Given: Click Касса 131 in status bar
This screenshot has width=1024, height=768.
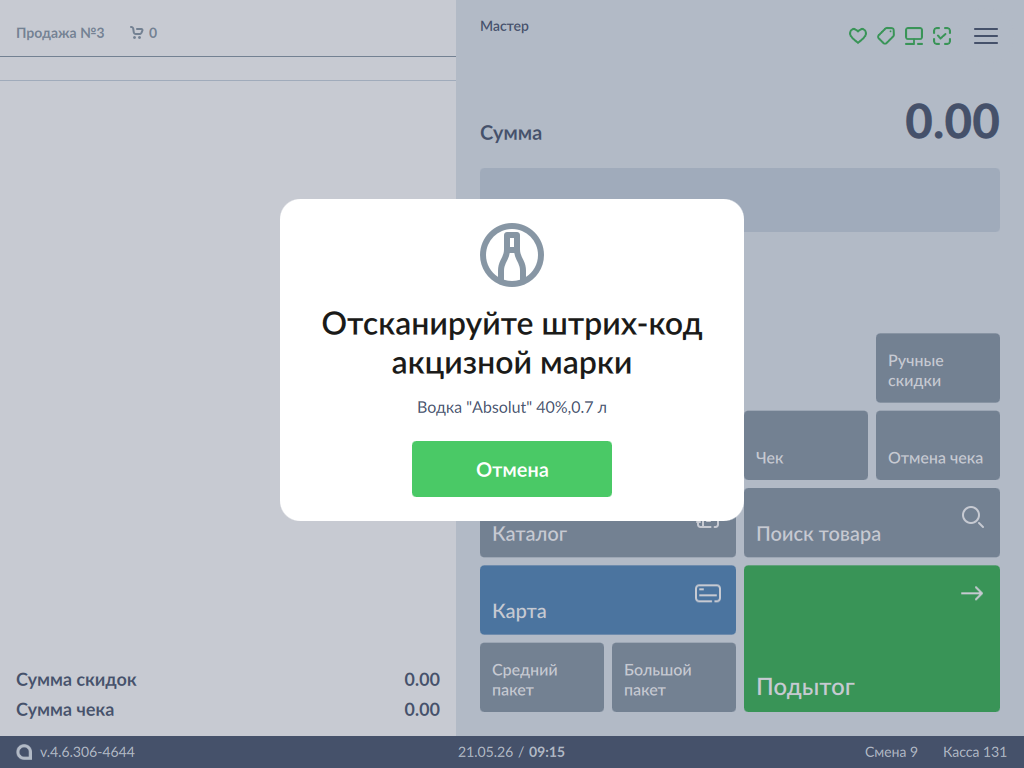Looking at the screenshot, I should click(974, 752).
